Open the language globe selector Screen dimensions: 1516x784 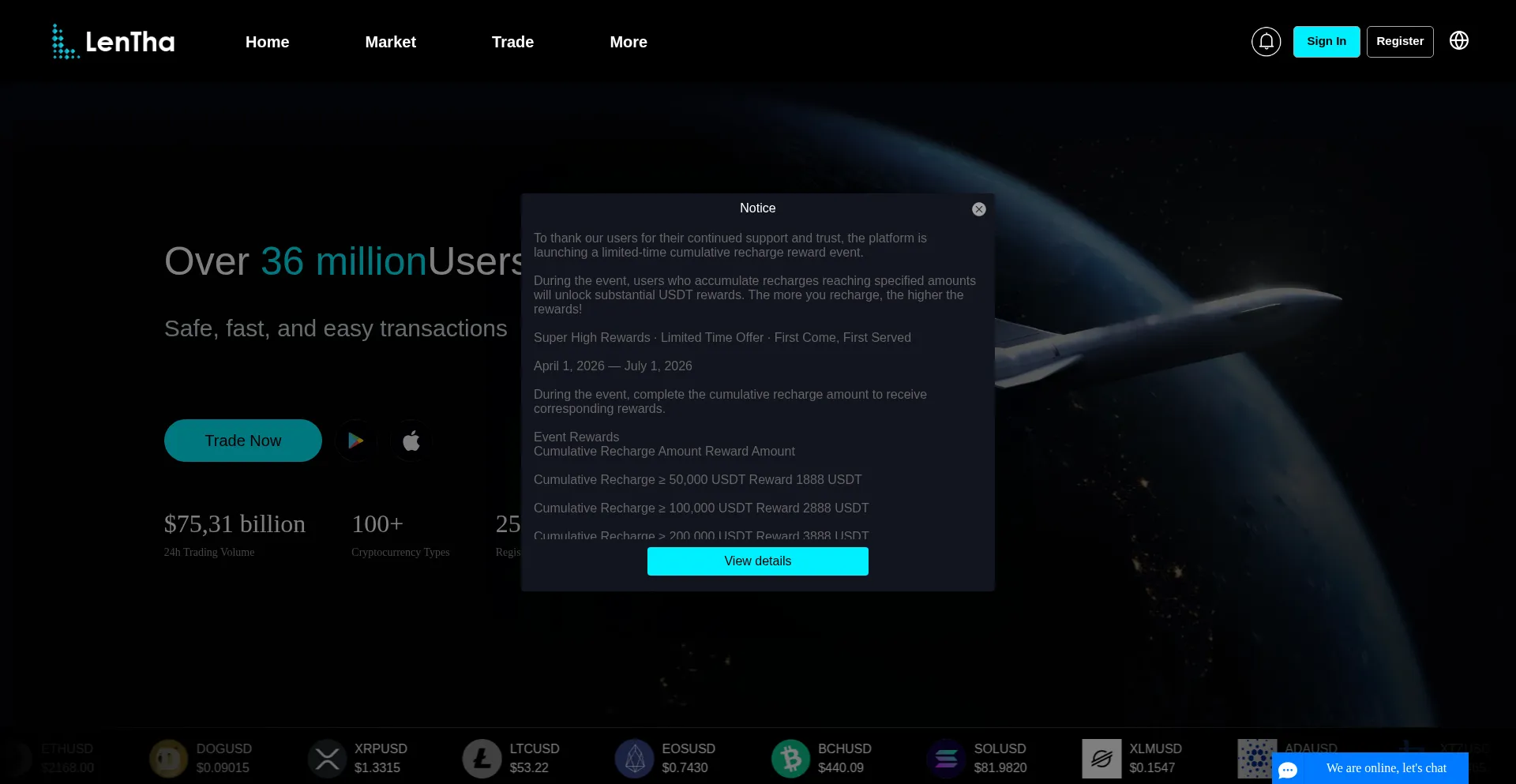(x=1458, y=40)
